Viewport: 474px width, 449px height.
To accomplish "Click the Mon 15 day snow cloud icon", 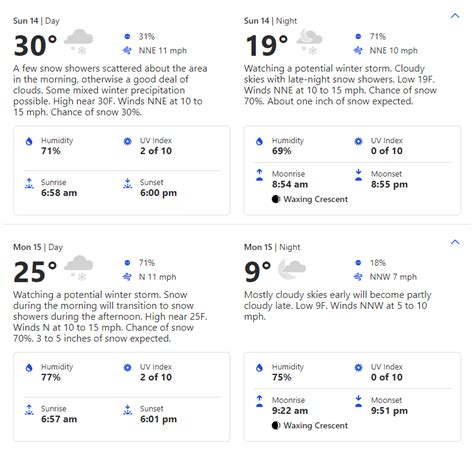I will coord(78,268).
